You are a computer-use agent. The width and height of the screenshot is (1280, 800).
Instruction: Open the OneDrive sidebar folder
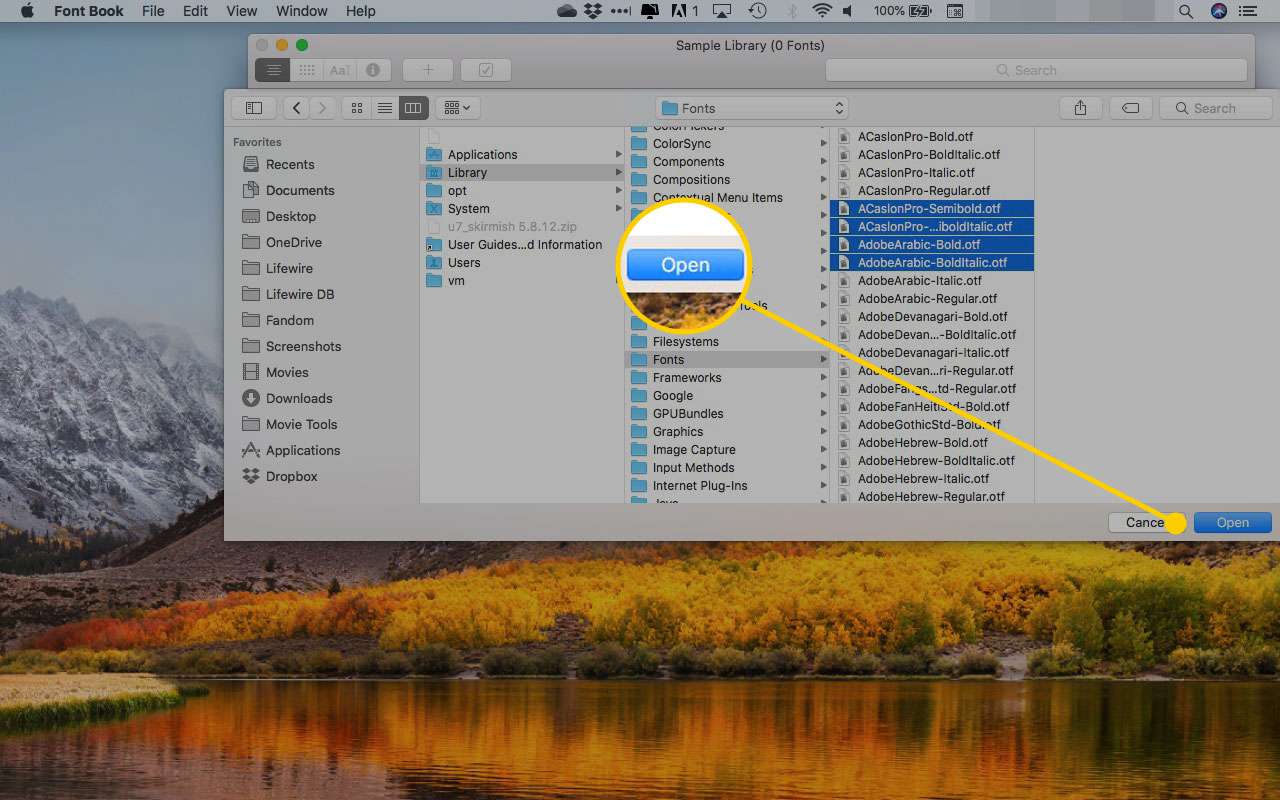282,242
